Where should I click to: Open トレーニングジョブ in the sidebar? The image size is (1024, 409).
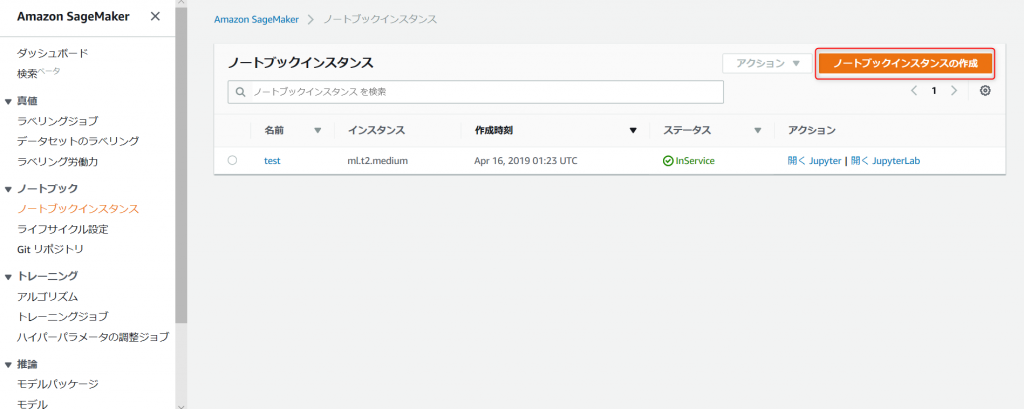63,317
